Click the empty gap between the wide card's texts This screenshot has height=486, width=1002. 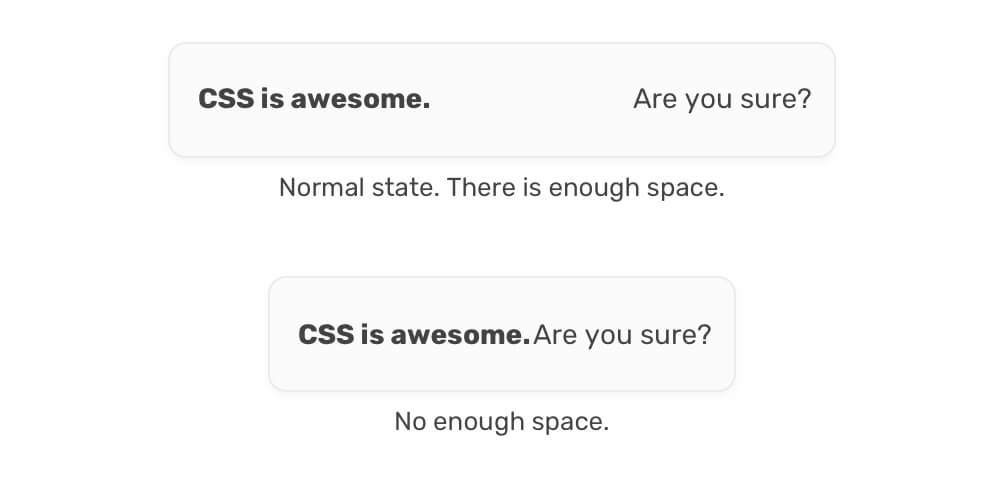(531, 100)
